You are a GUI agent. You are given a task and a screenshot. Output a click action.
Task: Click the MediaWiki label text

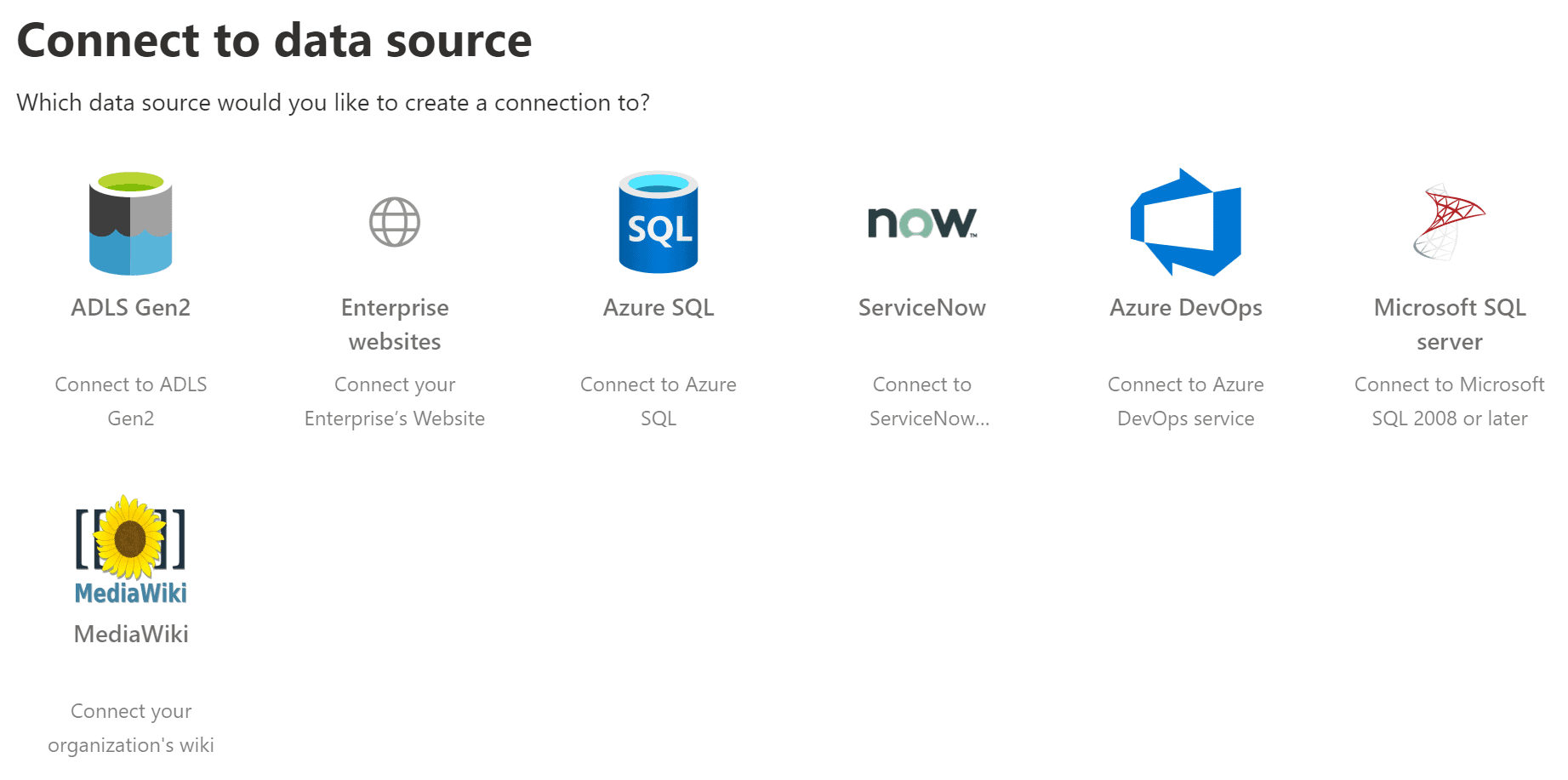[130, 634]
